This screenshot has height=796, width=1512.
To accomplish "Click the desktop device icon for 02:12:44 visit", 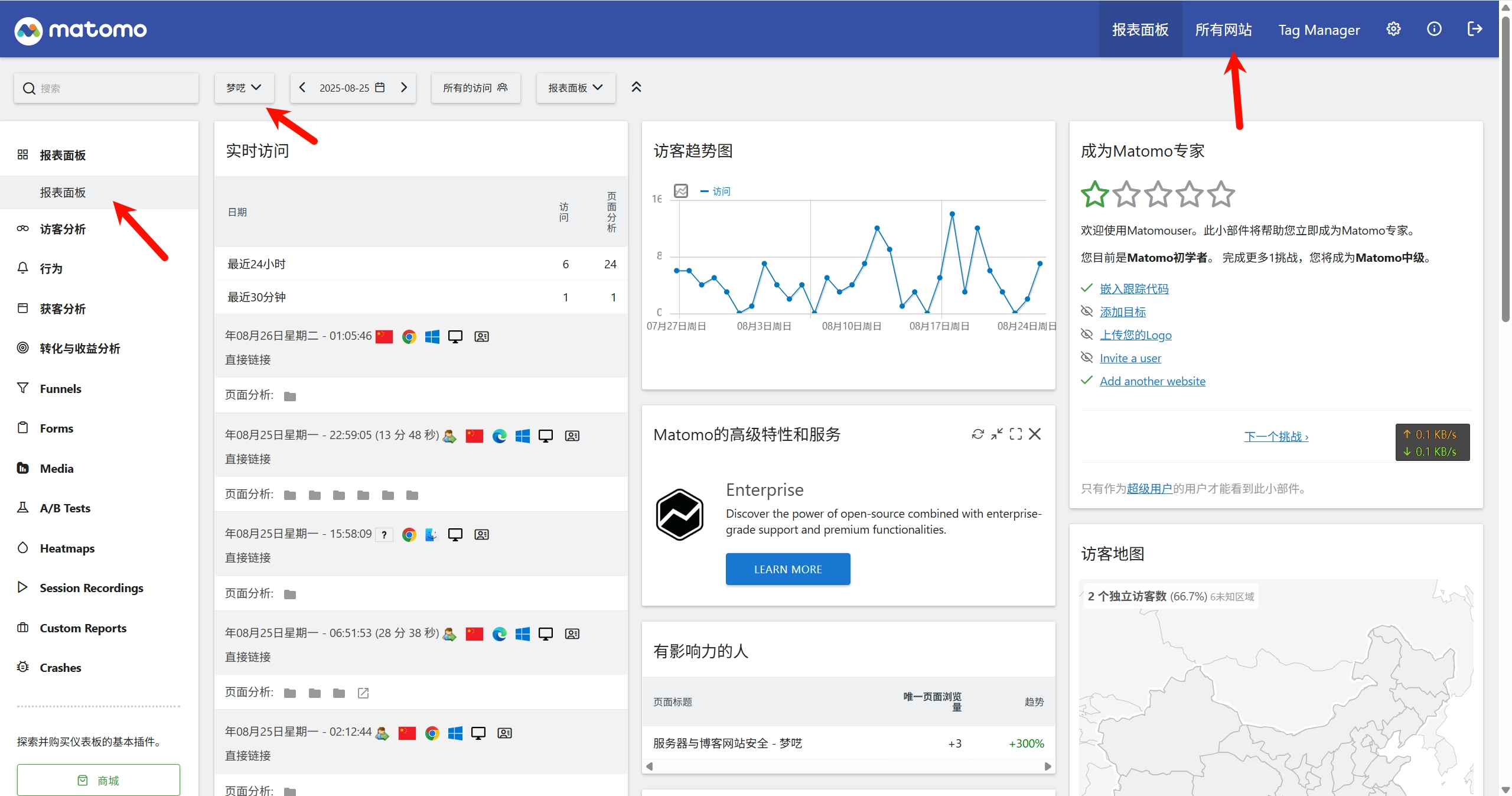I will [x=478, y=733].
